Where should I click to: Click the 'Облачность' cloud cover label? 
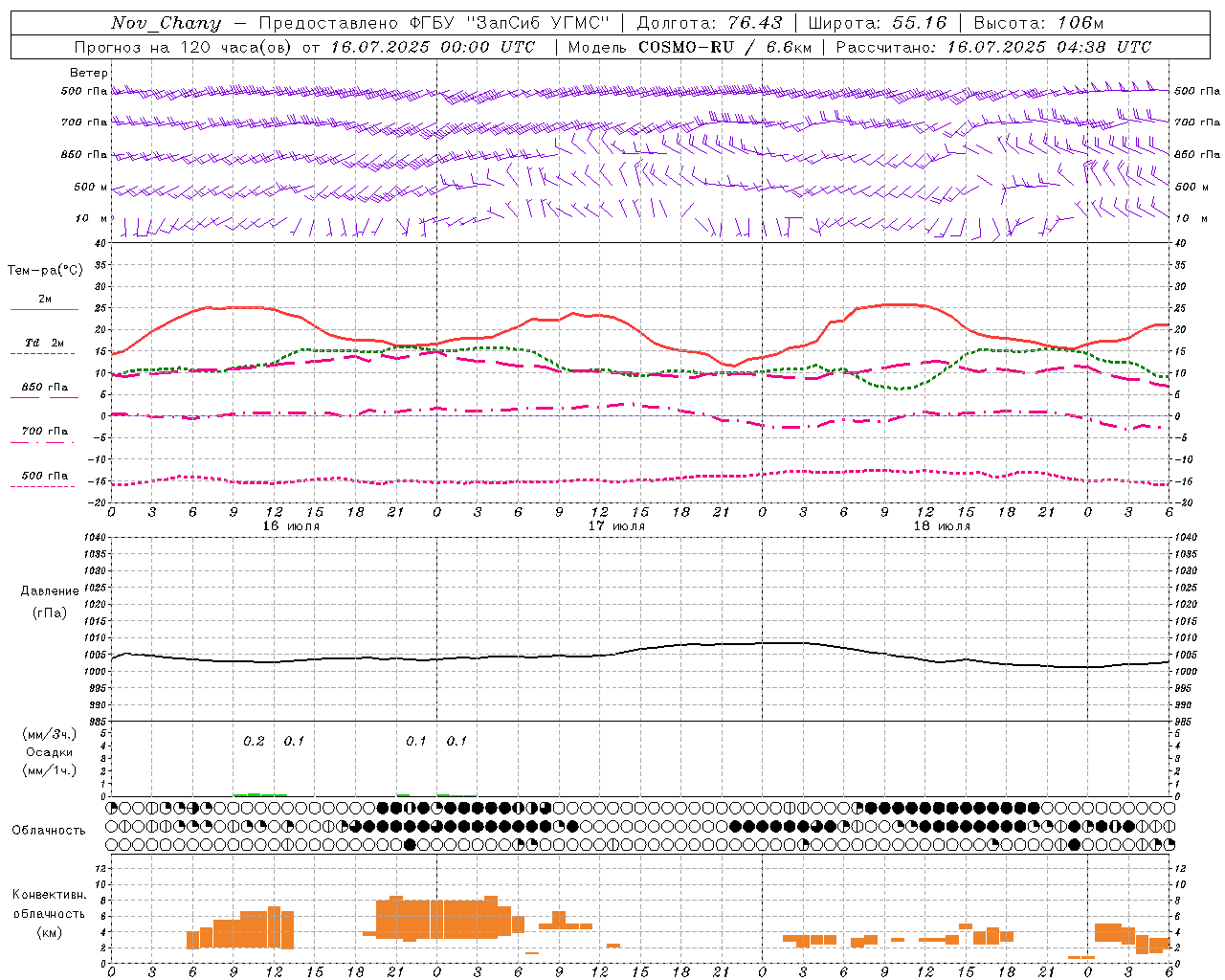point(49,830)
